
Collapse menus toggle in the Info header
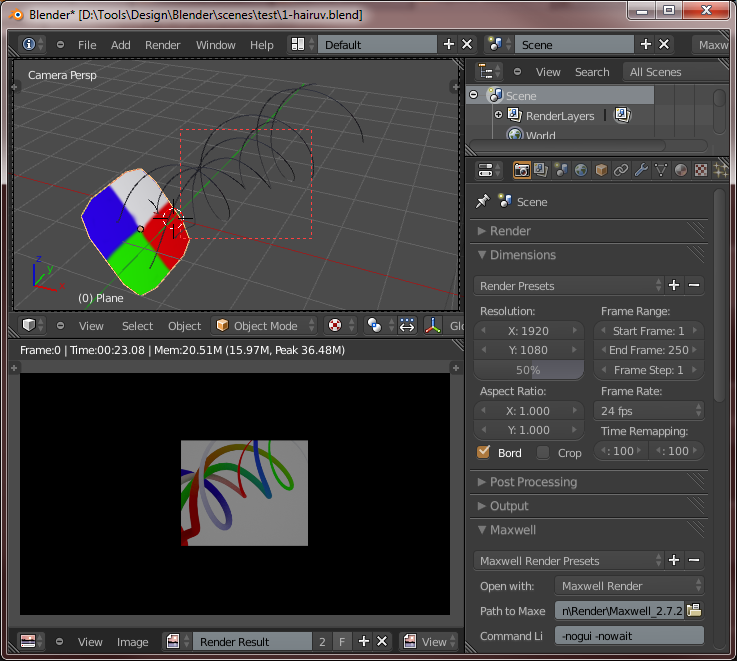[x=60, y=45]
